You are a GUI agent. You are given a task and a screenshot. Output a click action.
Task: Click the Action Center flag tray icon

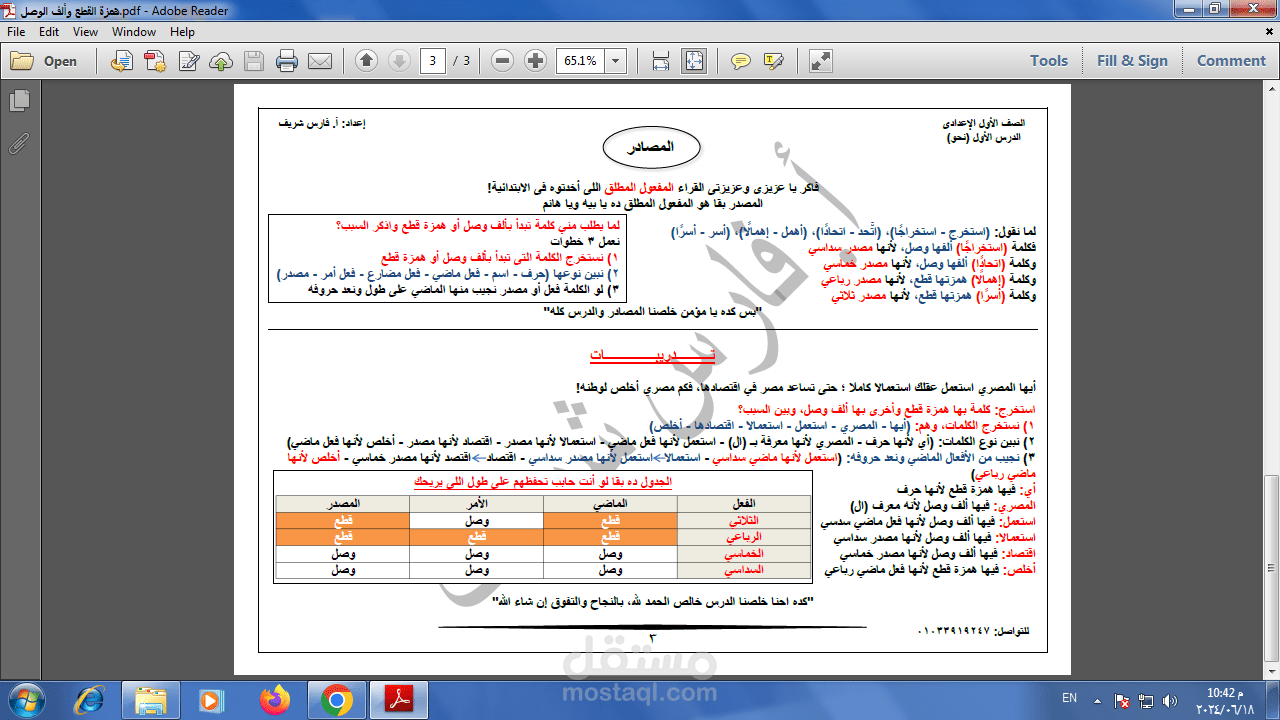pyautogui.click(x=1123, y=699)
